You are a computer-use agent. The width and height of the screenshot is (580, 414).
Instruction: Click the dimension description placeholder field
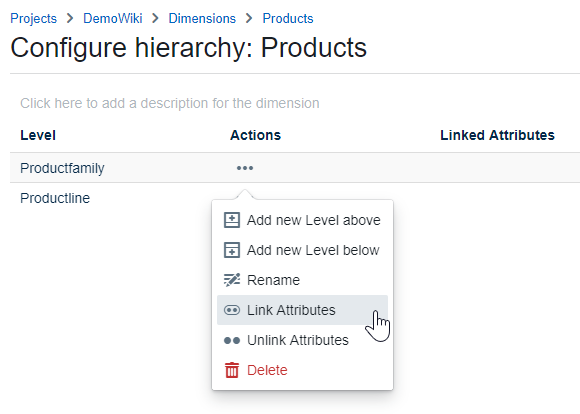pos(170,103)
